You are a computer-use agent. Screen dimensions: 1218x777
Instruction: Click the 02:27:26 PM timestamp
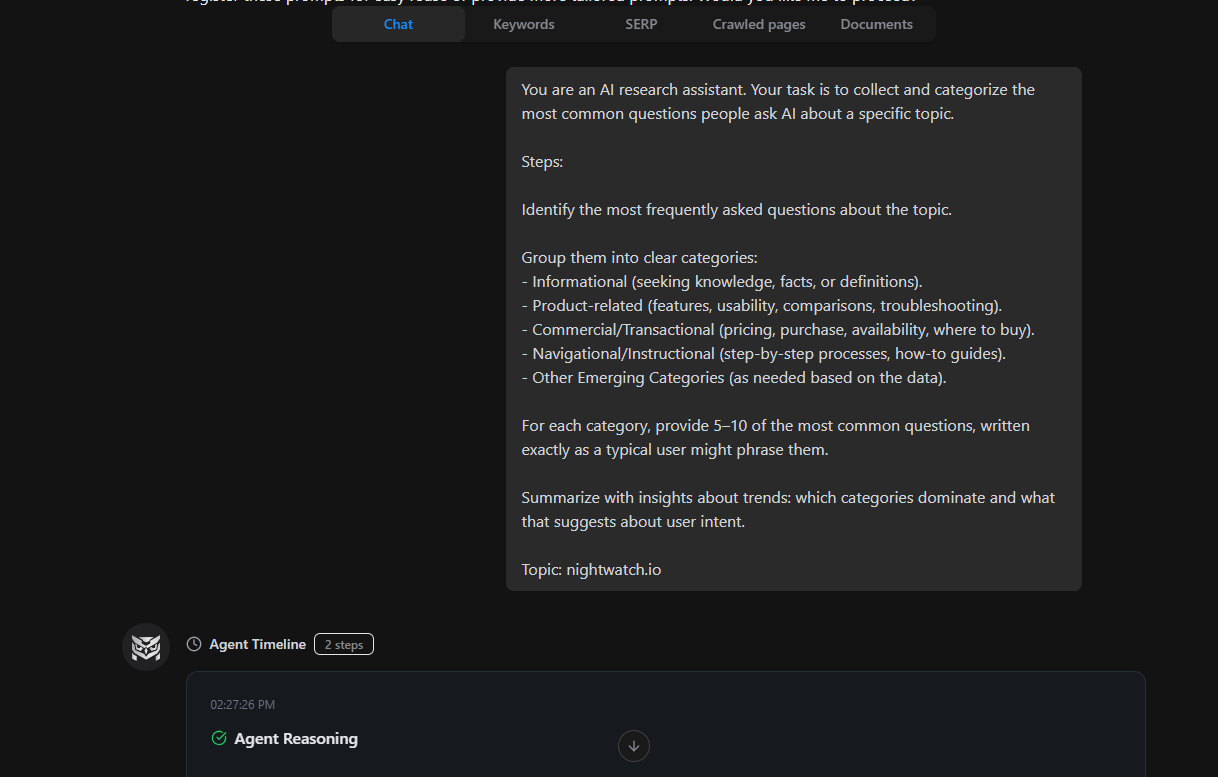[241, 704]
